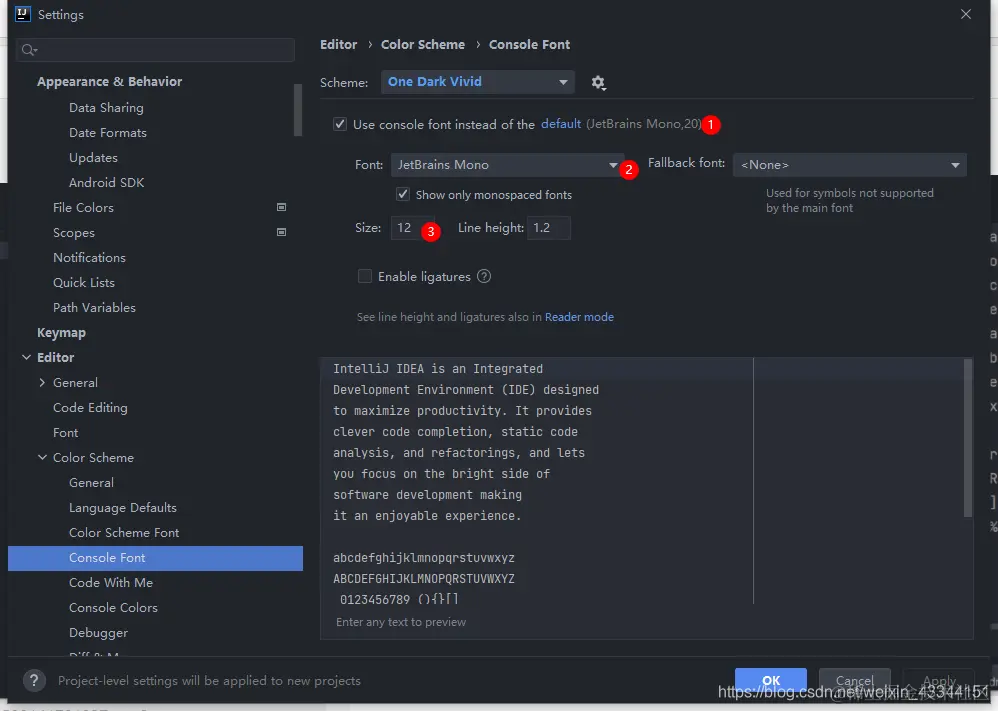Open the Reader mode link
The width and height of the screenshot is (998, 711).
(x=579, y=317)
